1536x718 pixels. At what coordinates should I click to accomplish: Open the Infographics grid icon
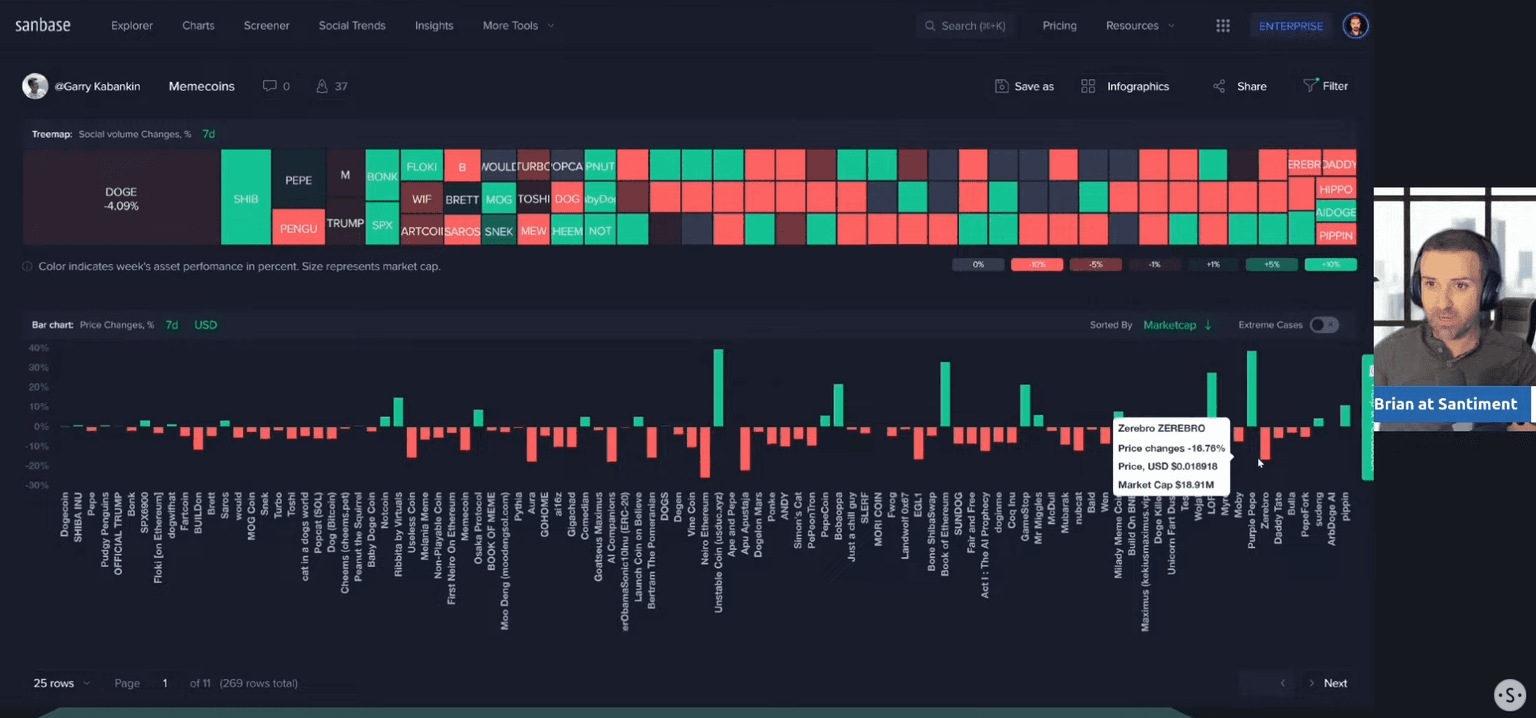click(1088, 86)
